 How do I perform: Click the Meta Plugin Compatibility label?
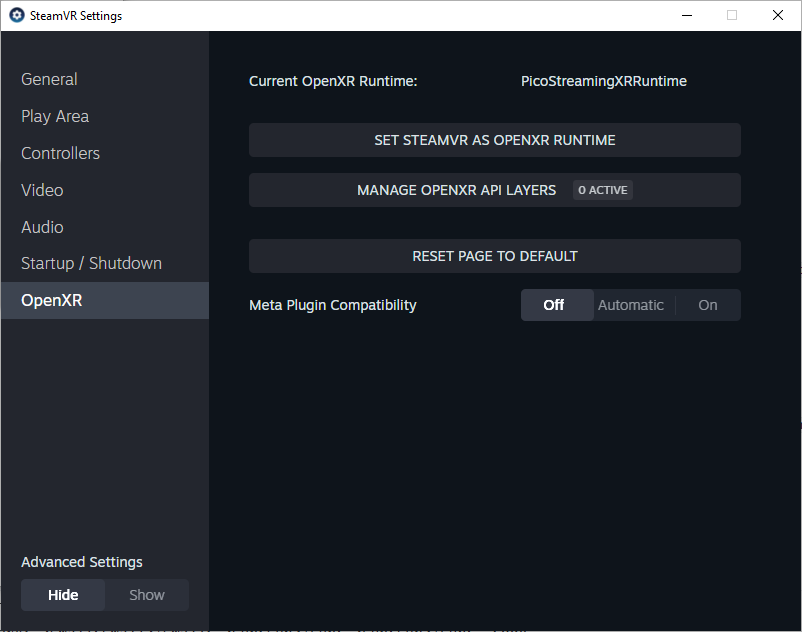pyautogui.click(x=332, y=305)
